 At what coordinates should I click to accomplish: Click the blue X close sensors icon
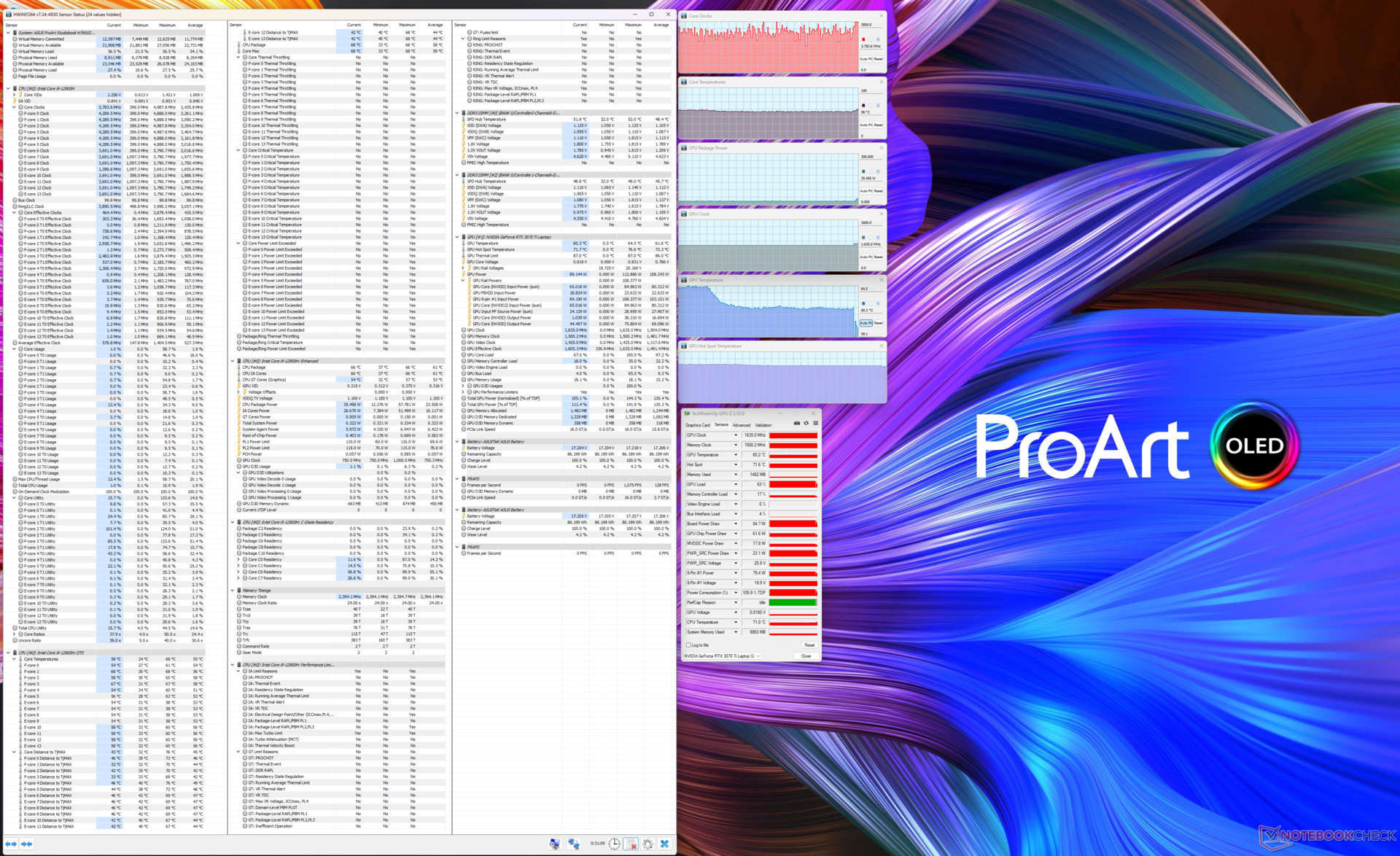point(664,844)
